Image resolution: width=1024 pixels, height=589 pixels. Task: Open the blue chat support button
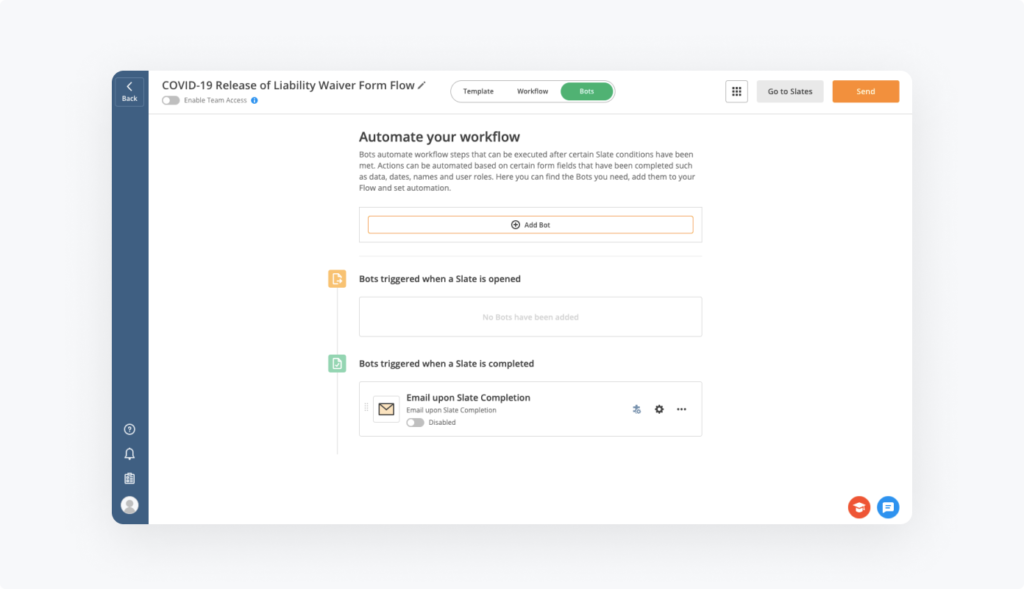click(888, 507)
